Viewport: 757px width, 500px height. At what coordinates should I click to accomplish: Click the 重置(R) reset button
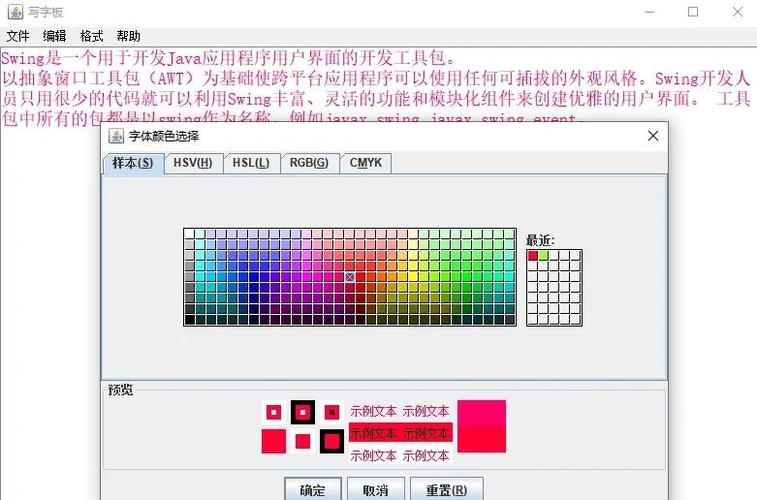pos(447,489)
